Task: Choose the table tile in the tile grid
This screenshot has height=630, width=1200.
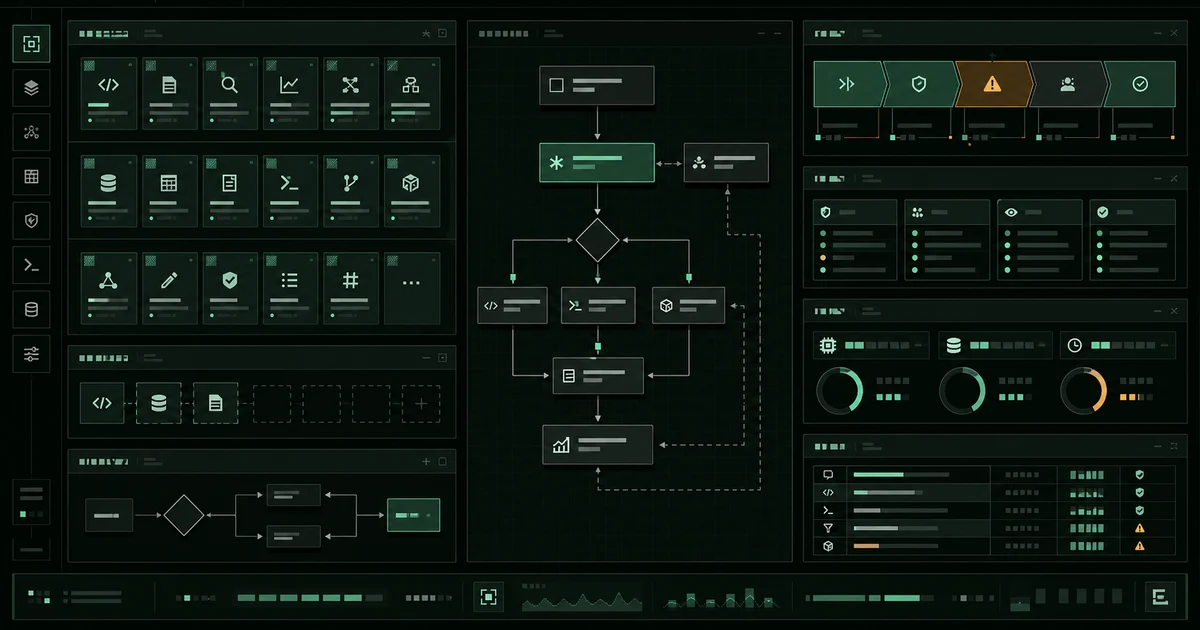Action: coord(169,190)
